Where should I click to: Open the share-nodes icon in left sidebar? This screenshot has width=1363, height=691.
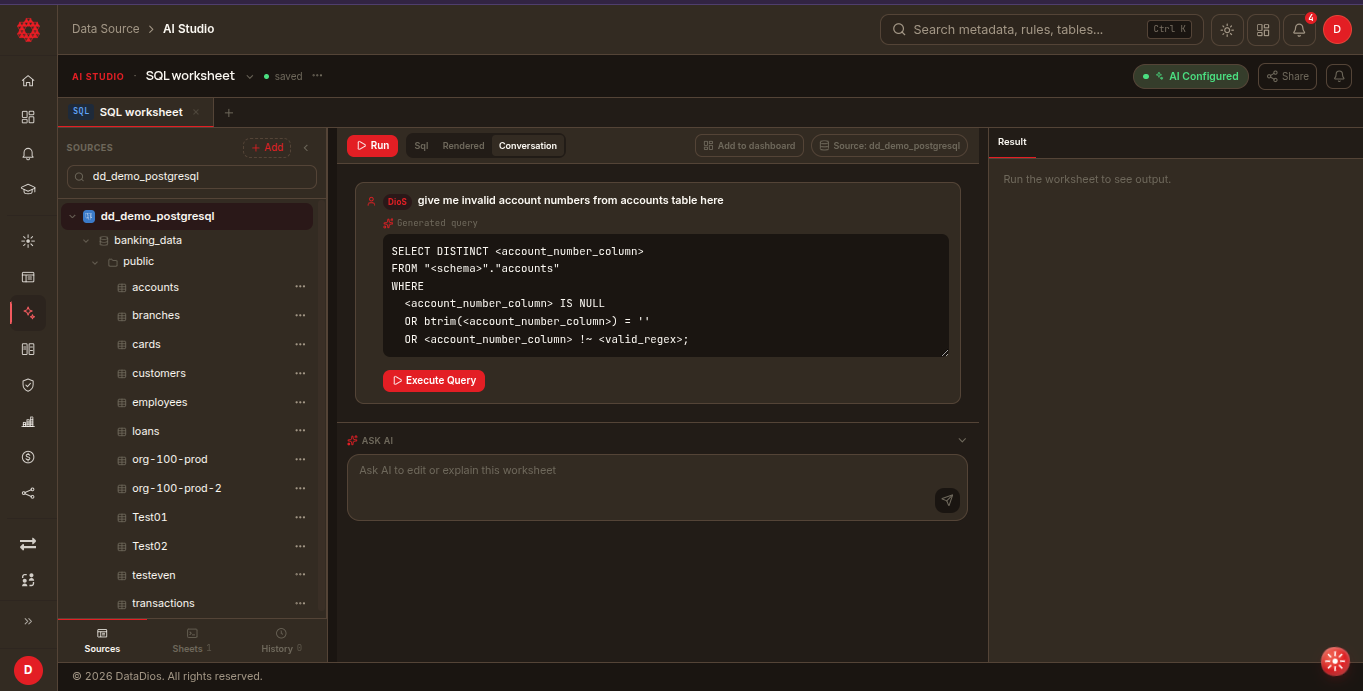coord(28,493)
